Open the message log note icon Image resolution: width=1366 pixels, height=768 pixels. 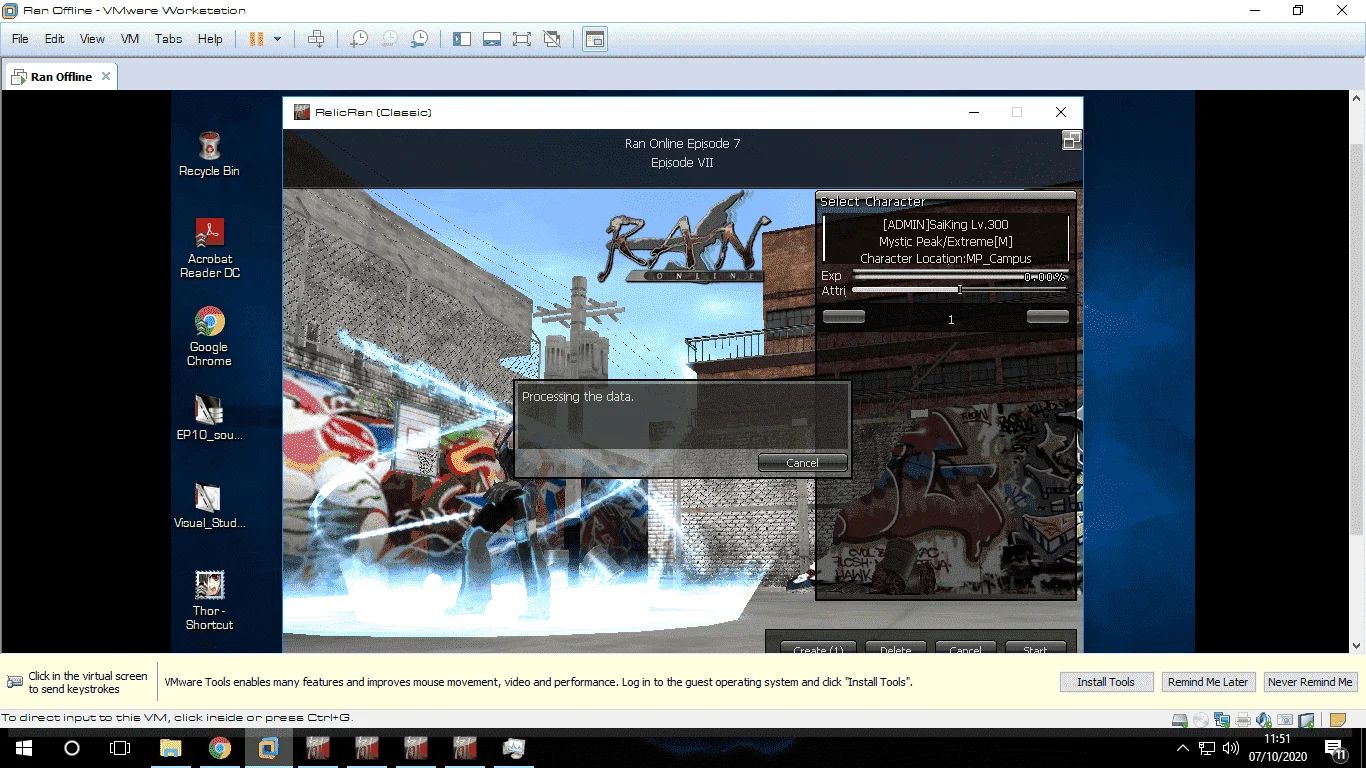point(1338,719)
